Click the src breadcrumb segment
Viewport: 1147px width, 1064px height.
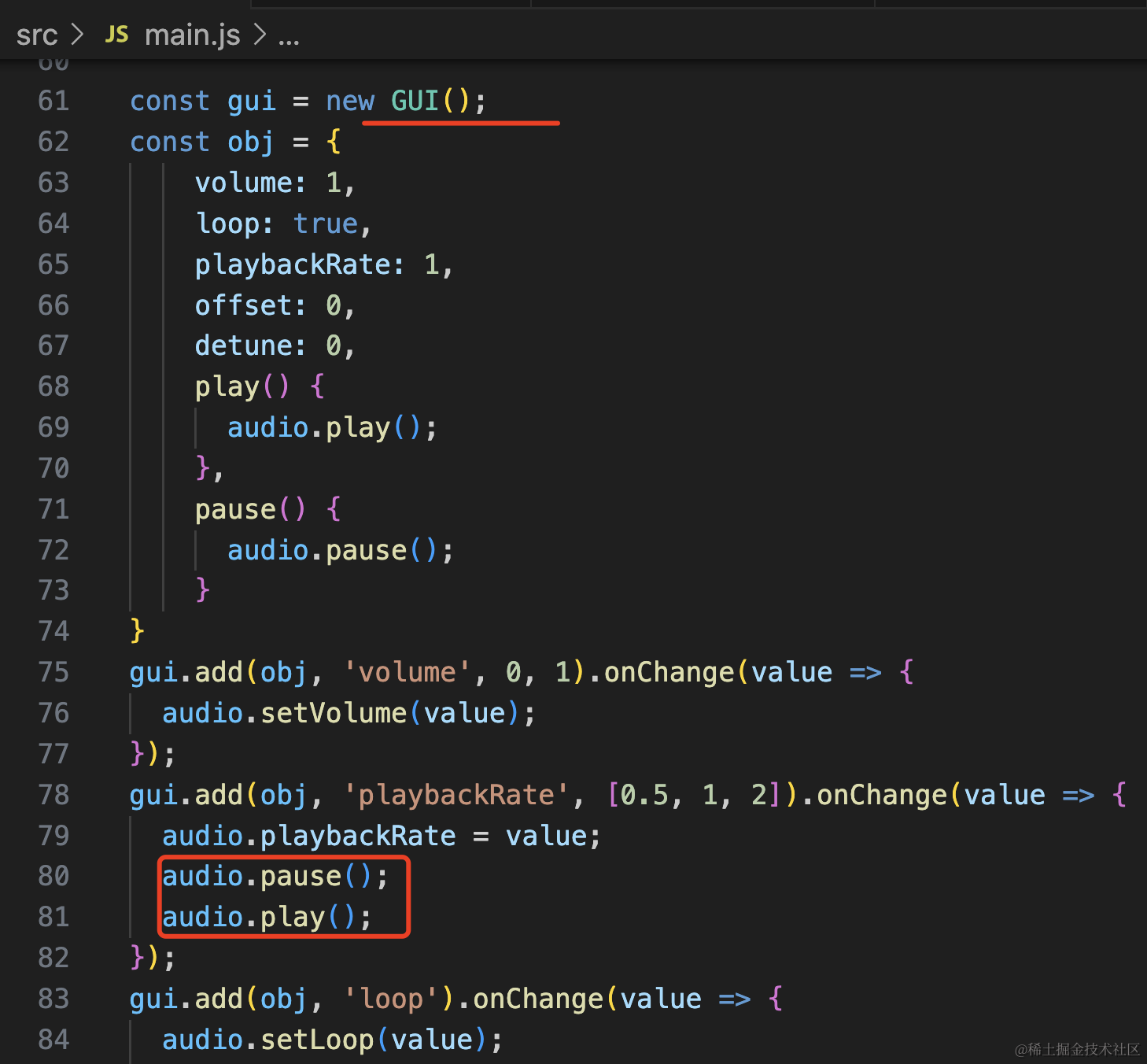37,35
